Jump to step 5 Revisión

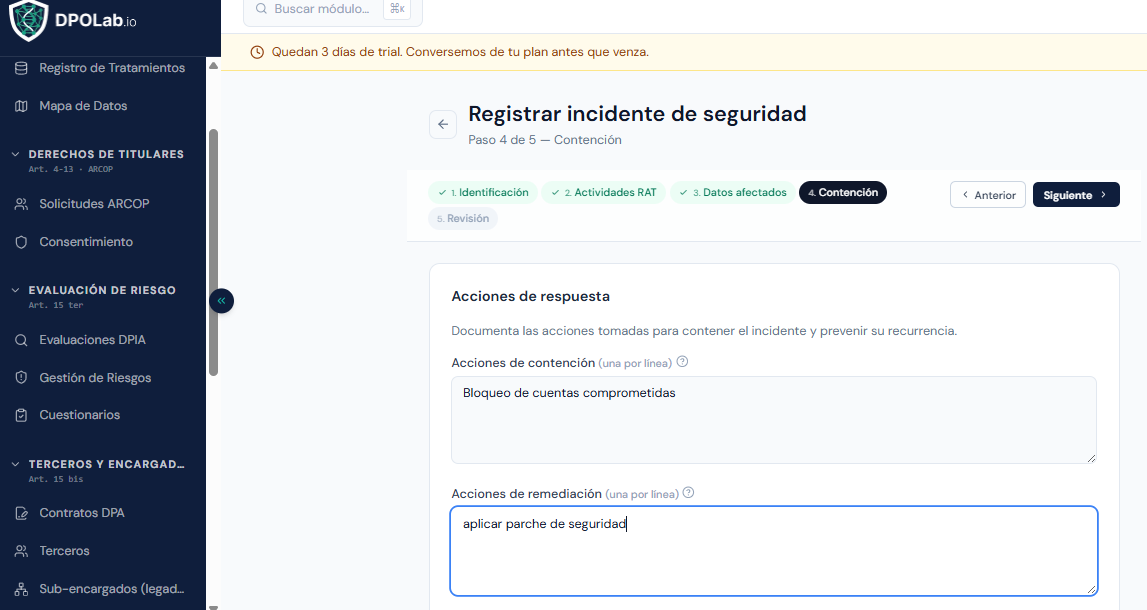click(463, 219)
